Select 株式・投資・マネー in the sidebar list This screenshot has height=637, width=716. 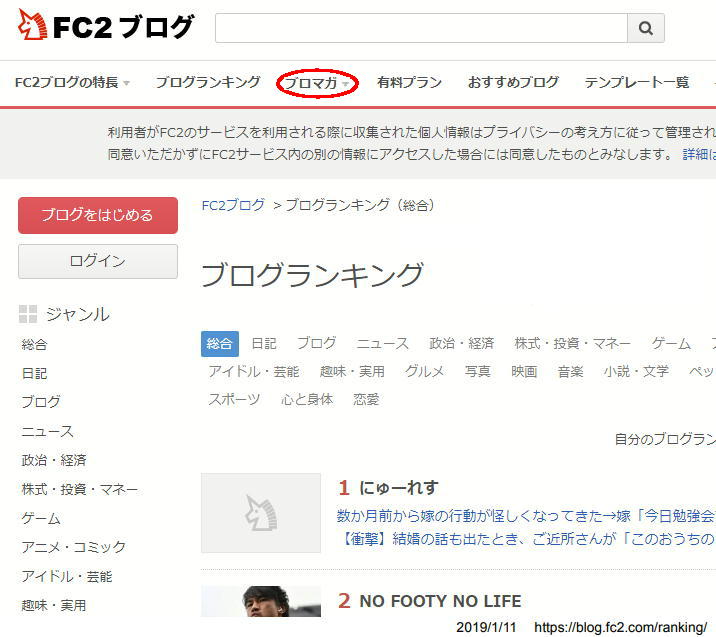79,490
